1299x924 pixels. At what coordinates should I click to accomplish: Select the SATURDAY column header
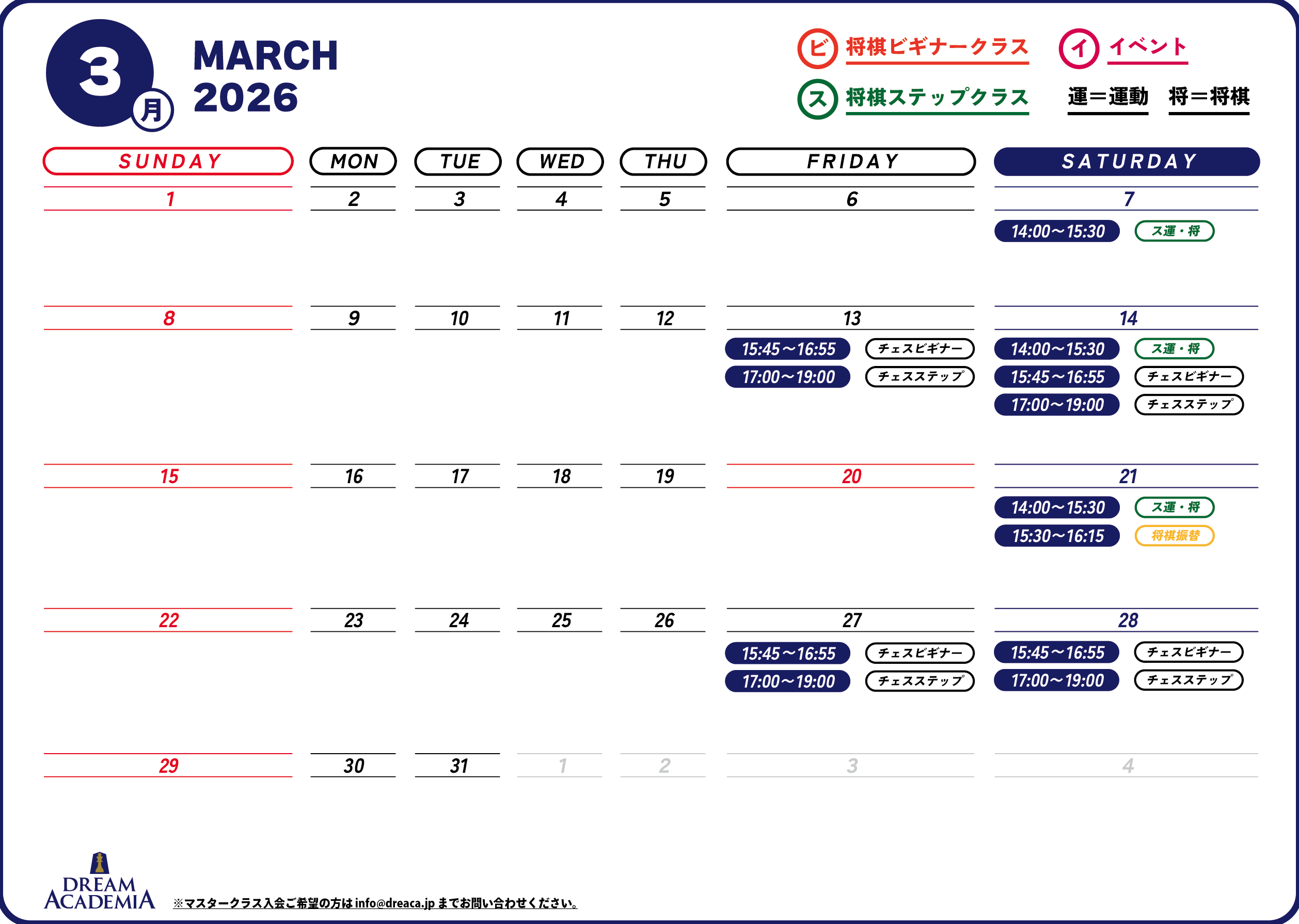click(x=1127, y=162)
